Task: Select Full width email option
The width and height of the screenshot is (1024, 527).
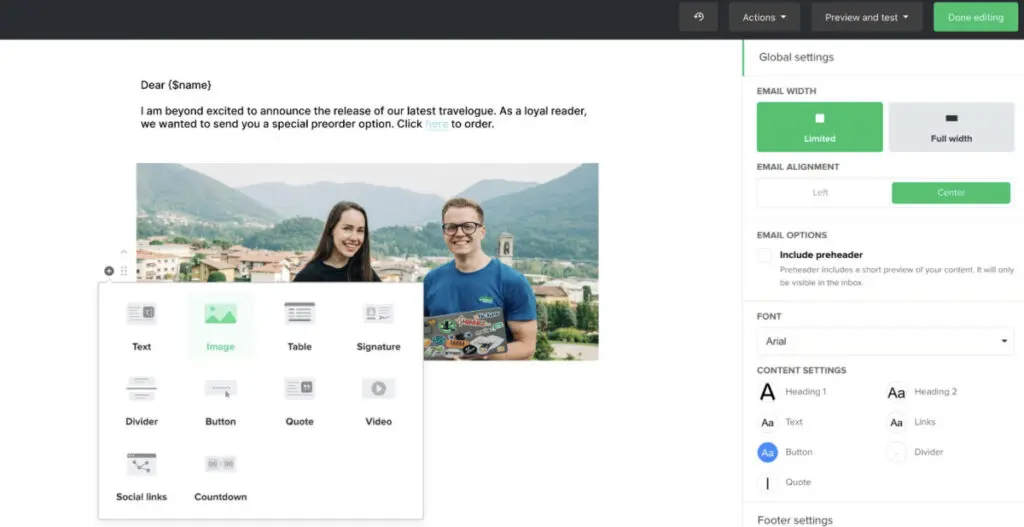Action: [x=952, y=127]
